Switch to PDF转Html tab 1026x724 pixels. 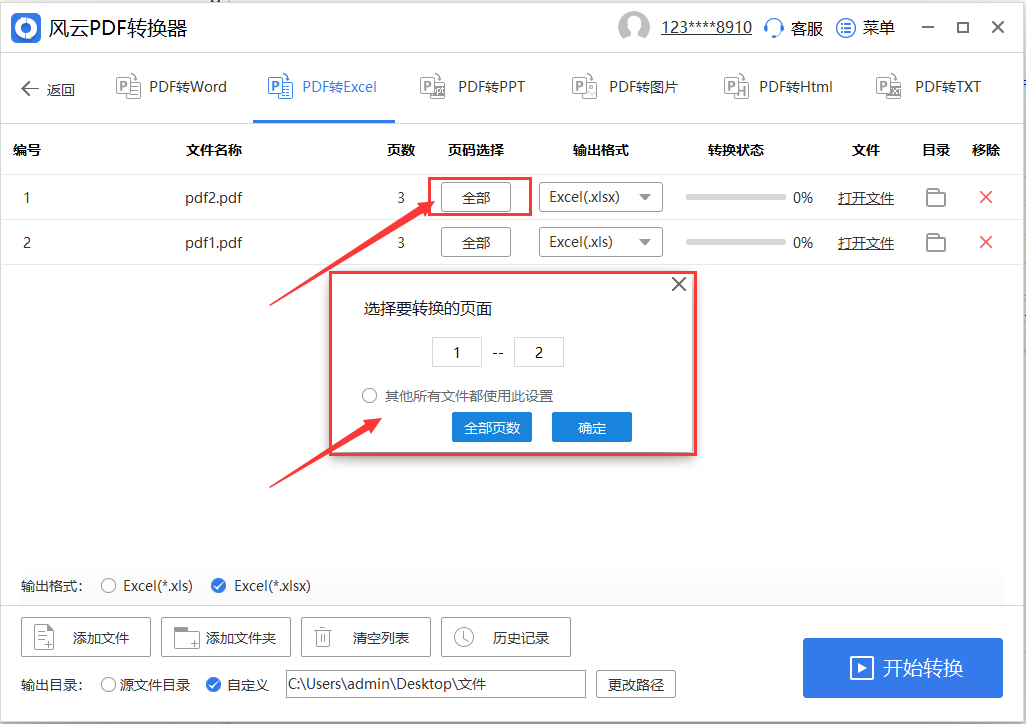[x=778, y=86]
